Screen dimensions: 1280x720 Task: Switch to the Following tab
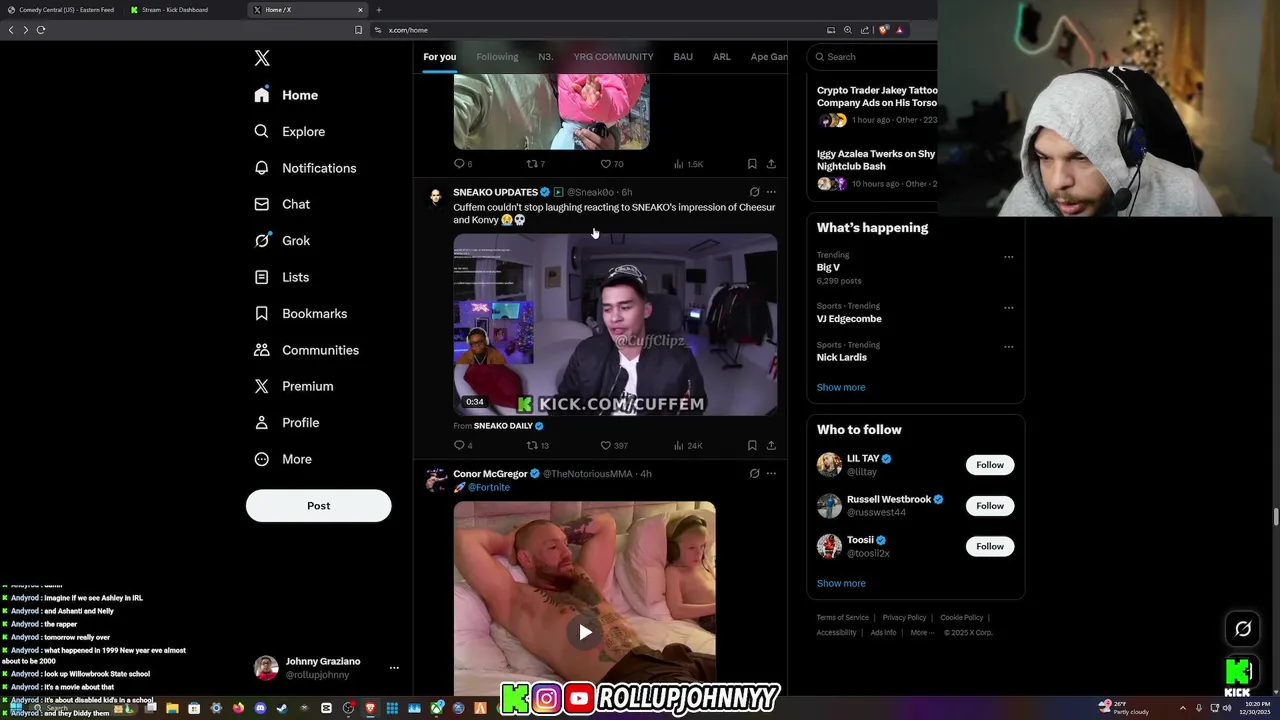point(497,57)
